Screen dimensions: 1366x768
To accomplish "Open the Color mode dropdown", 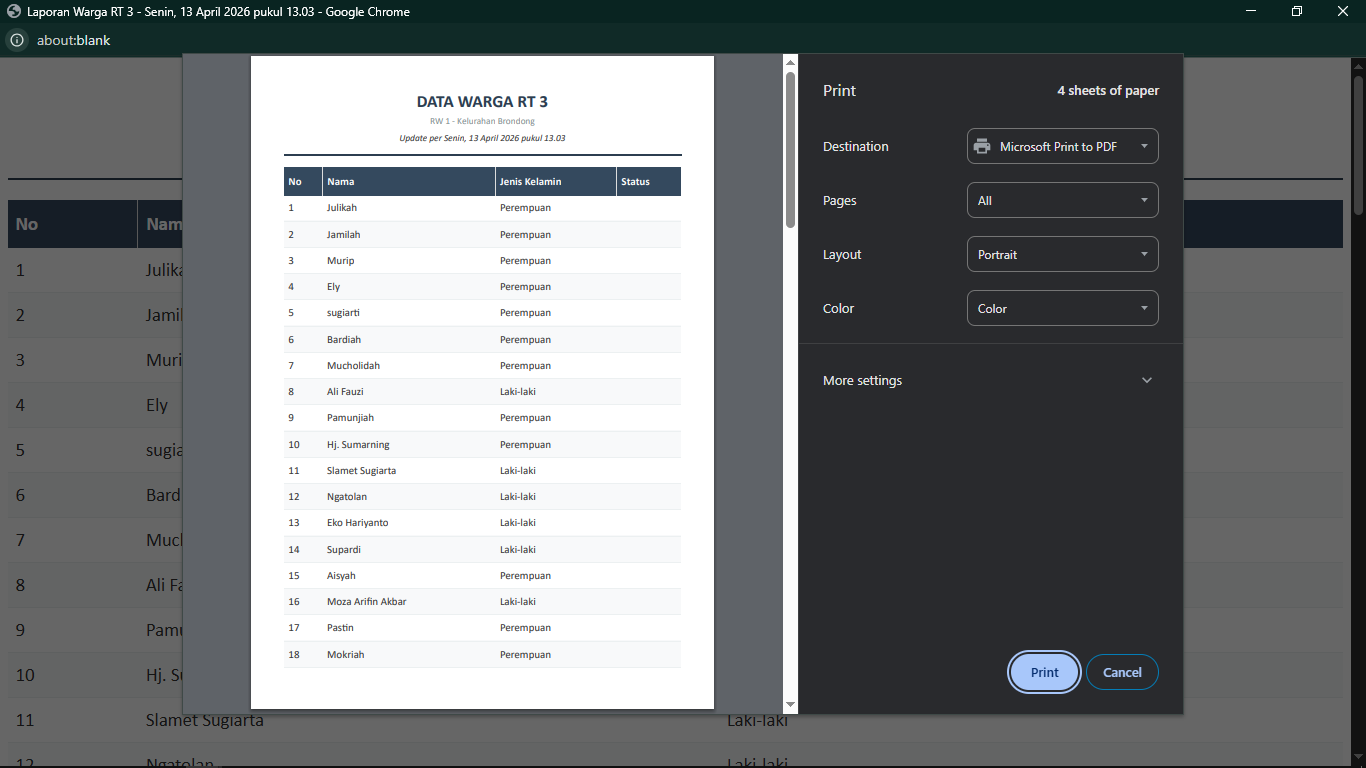I will pyautogui.click(x=1062, y=308).
